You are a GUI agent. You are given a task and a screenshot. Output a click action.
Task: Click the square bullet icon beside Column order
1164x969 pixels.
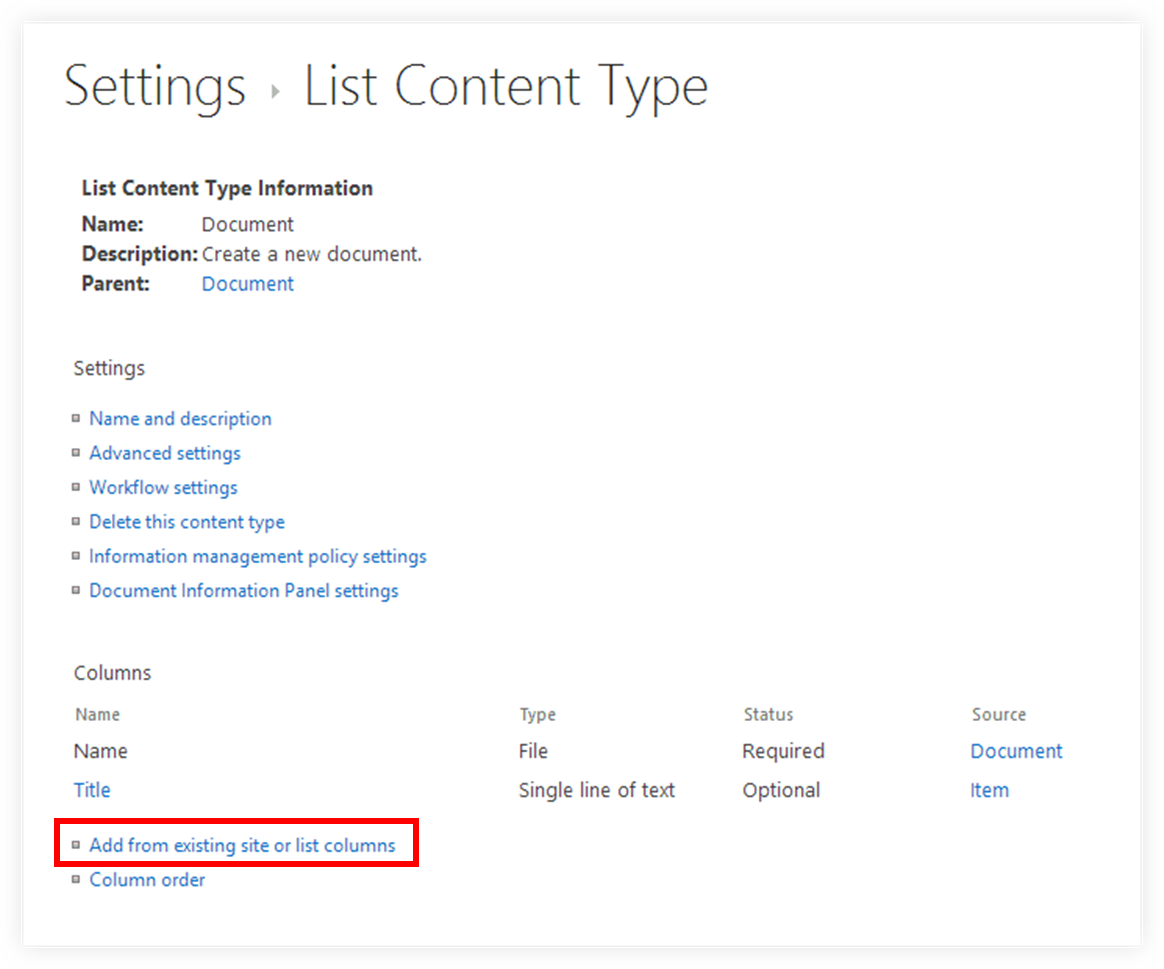77,879
